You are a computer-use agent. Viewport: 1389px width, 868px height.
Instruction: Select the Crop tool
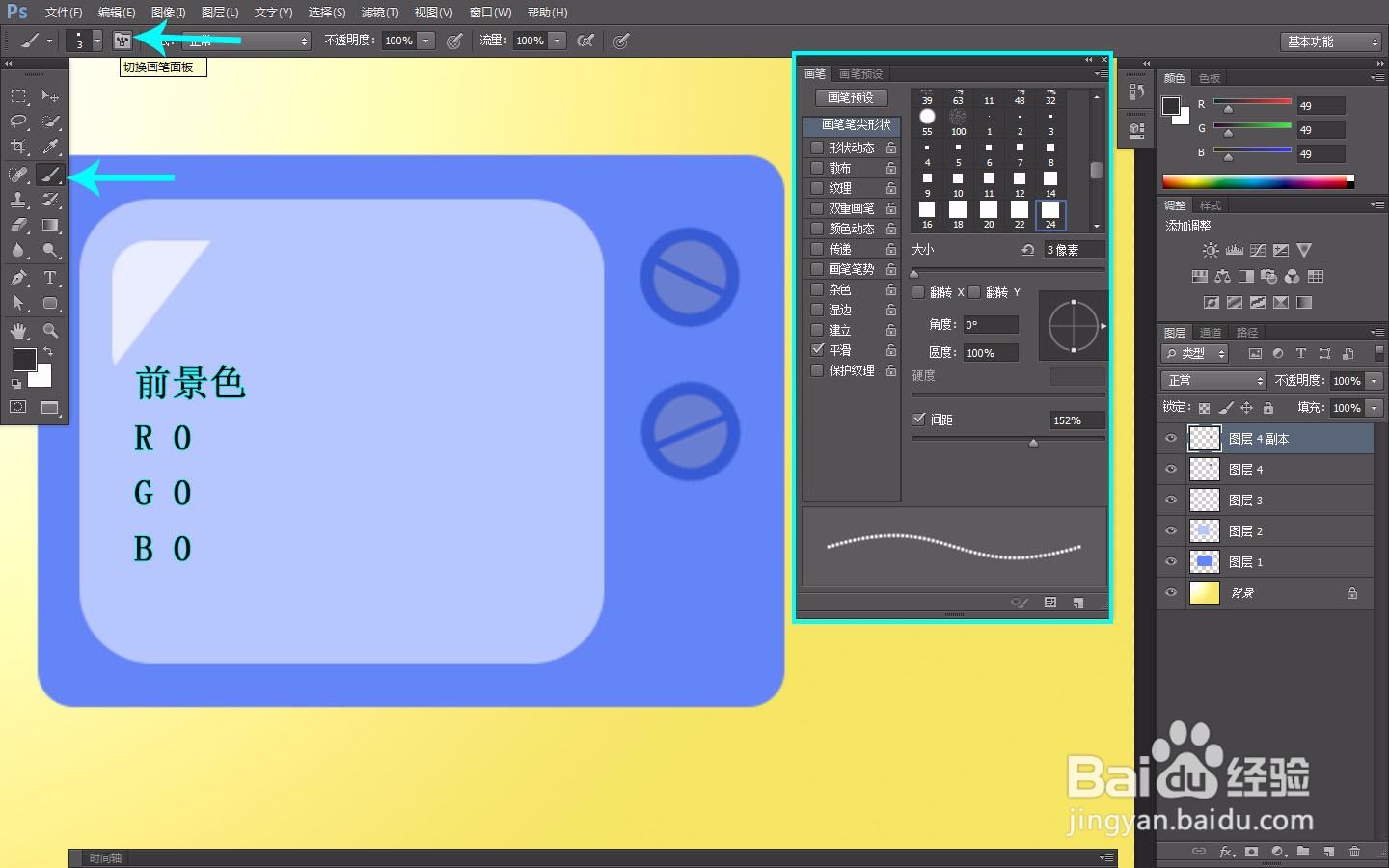click(18, 147)
